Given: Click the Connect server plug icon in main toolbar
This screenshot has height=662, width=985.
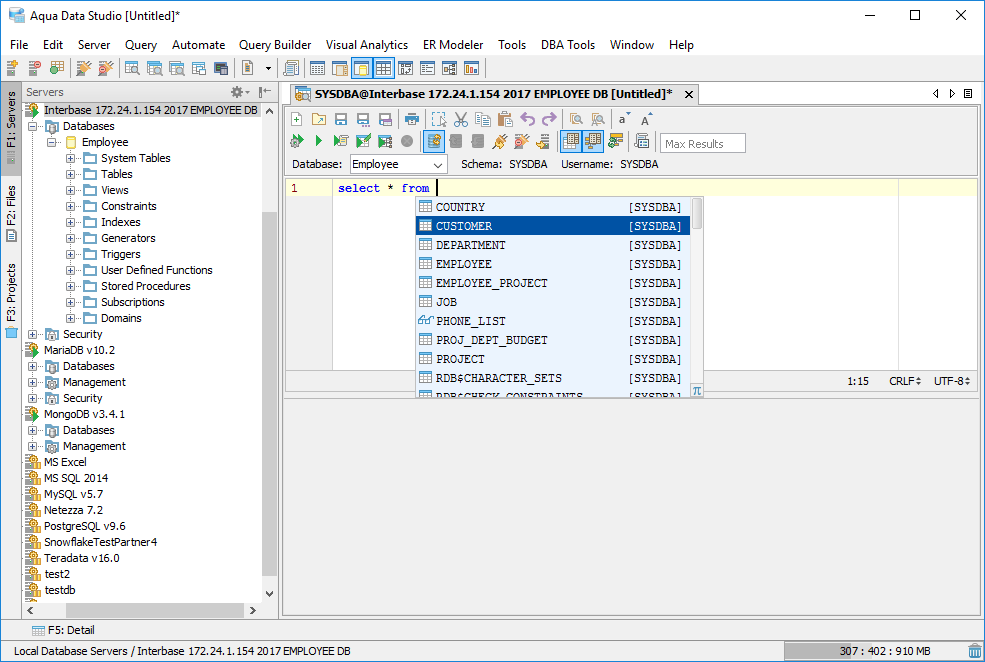Looking at the screenshot, I should point(84,68).
